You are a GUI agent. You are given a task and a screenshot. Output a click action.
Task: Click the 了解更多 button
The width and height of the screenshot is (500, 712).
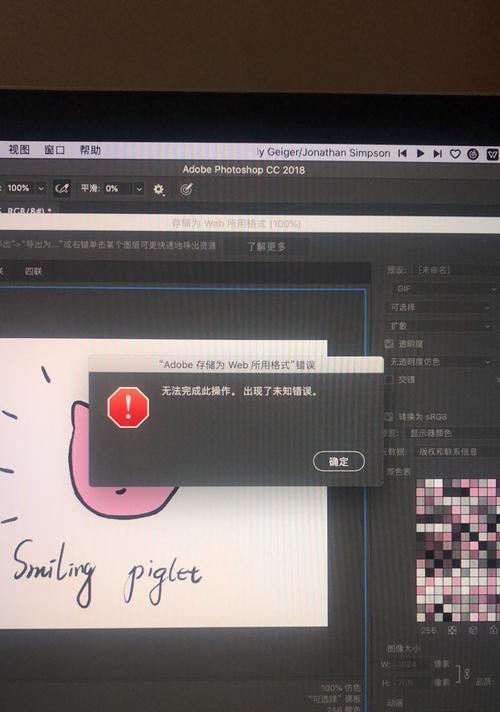click(266, 247)
